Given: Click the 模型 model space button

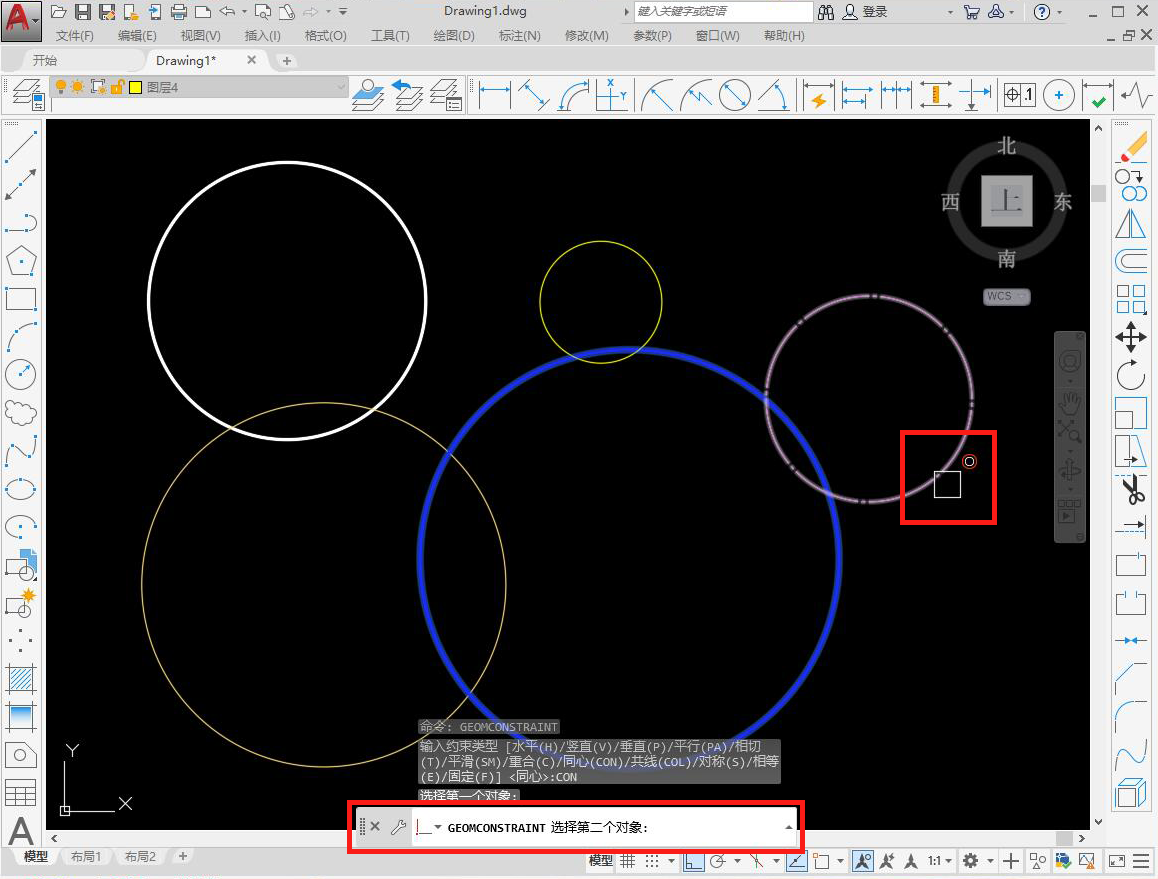Looking at the screenshot, I should pos(600,861).
